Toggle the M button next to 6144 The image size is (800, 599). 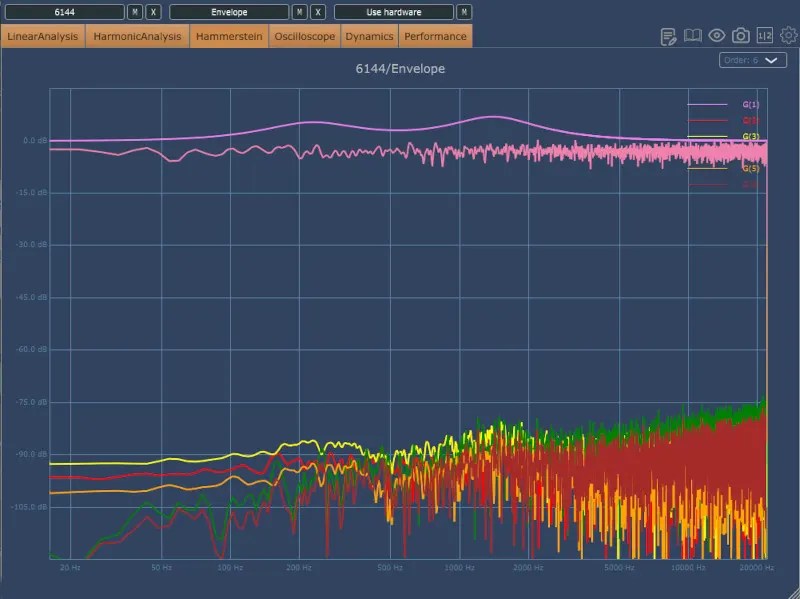(x=134, y=12)
